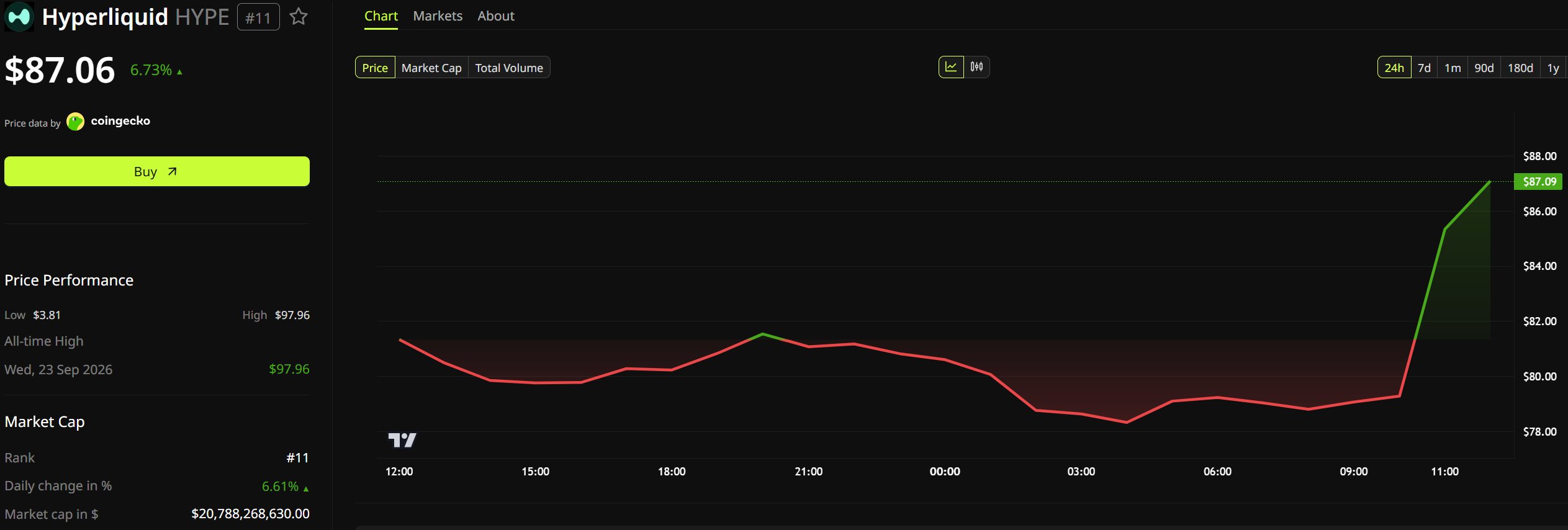
Task: Set chart range to 24h
Action: (x=1394, y=68)
